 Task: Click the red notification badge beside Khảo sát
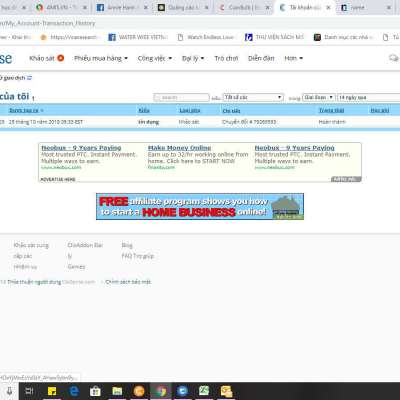(61, 58)
